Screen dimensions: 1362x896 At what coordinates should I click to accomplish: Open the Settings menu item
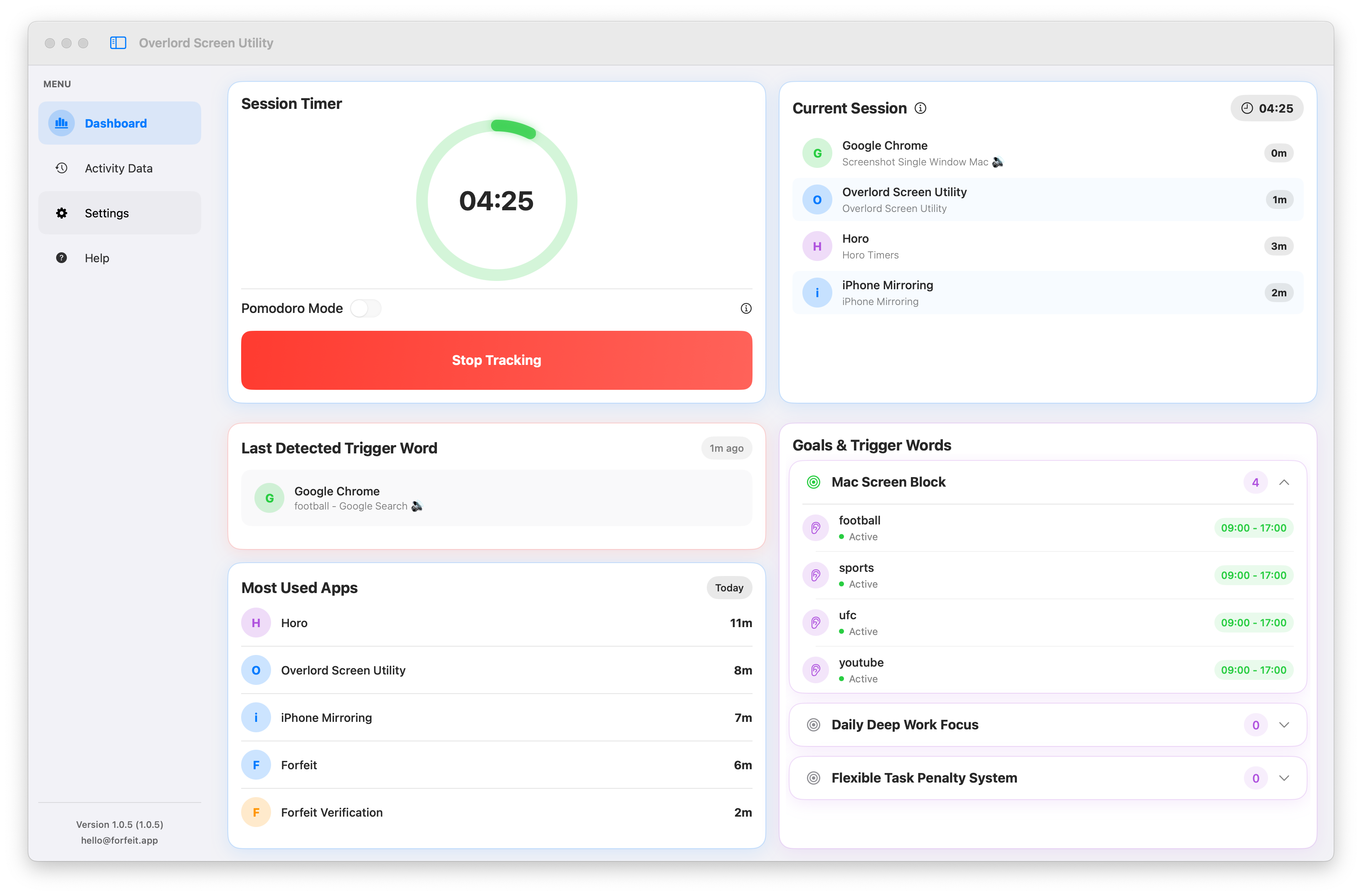(x=120, y=213)
